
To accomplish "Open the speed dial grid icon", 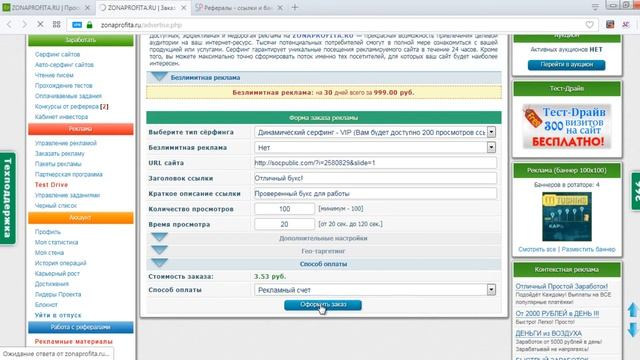I will tap(56, 24).
